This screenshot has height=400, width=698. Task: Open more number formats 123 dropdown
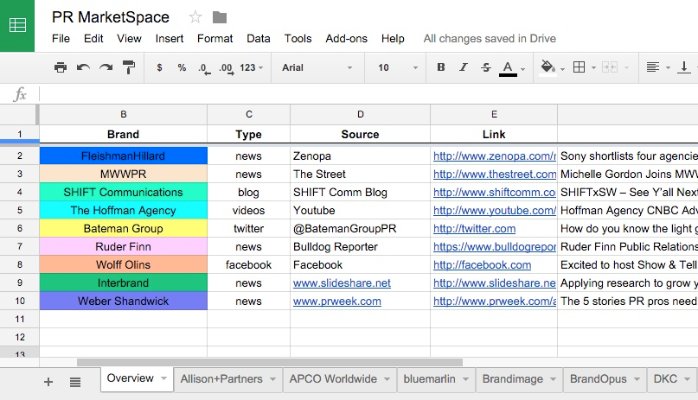coord(252,68)
